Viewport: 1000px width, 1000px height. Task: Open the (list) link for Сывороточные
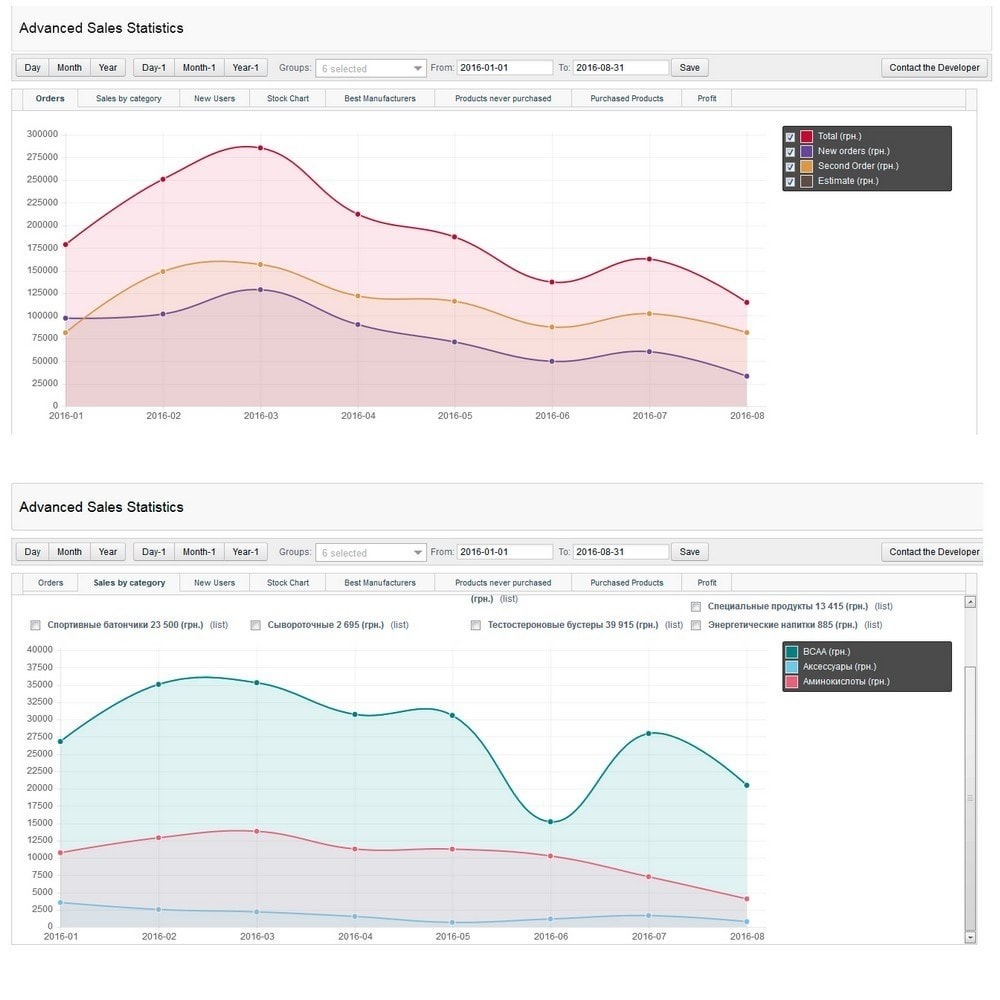(400, 625)
